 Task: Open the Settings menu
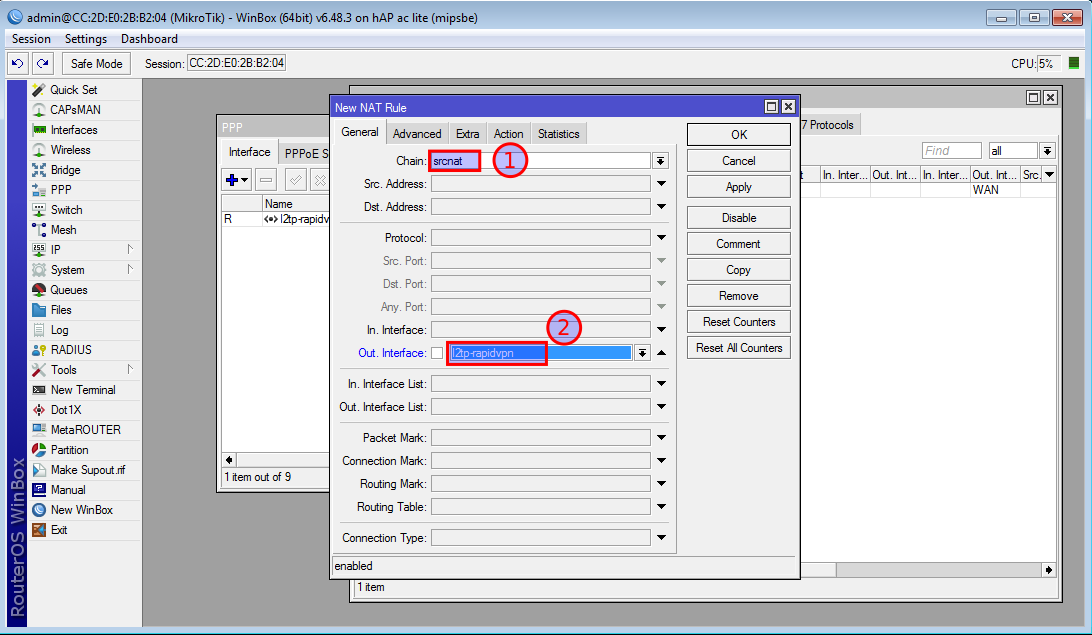tap(86, 39)
